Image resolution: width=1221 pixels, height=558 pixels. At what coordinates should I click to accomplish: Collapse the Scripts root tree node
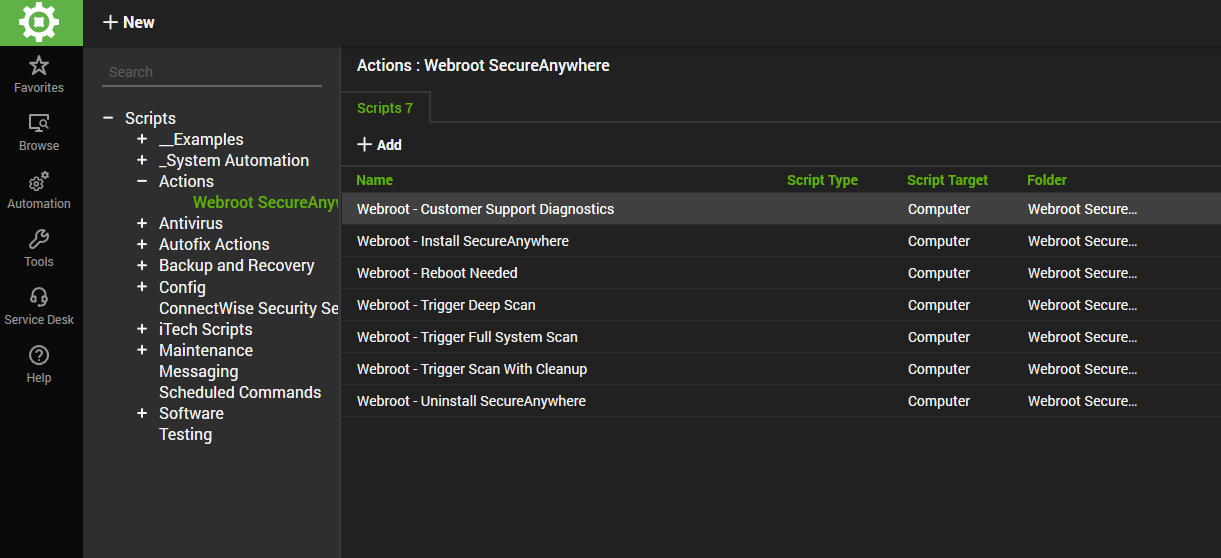click(x=108, y=118)
